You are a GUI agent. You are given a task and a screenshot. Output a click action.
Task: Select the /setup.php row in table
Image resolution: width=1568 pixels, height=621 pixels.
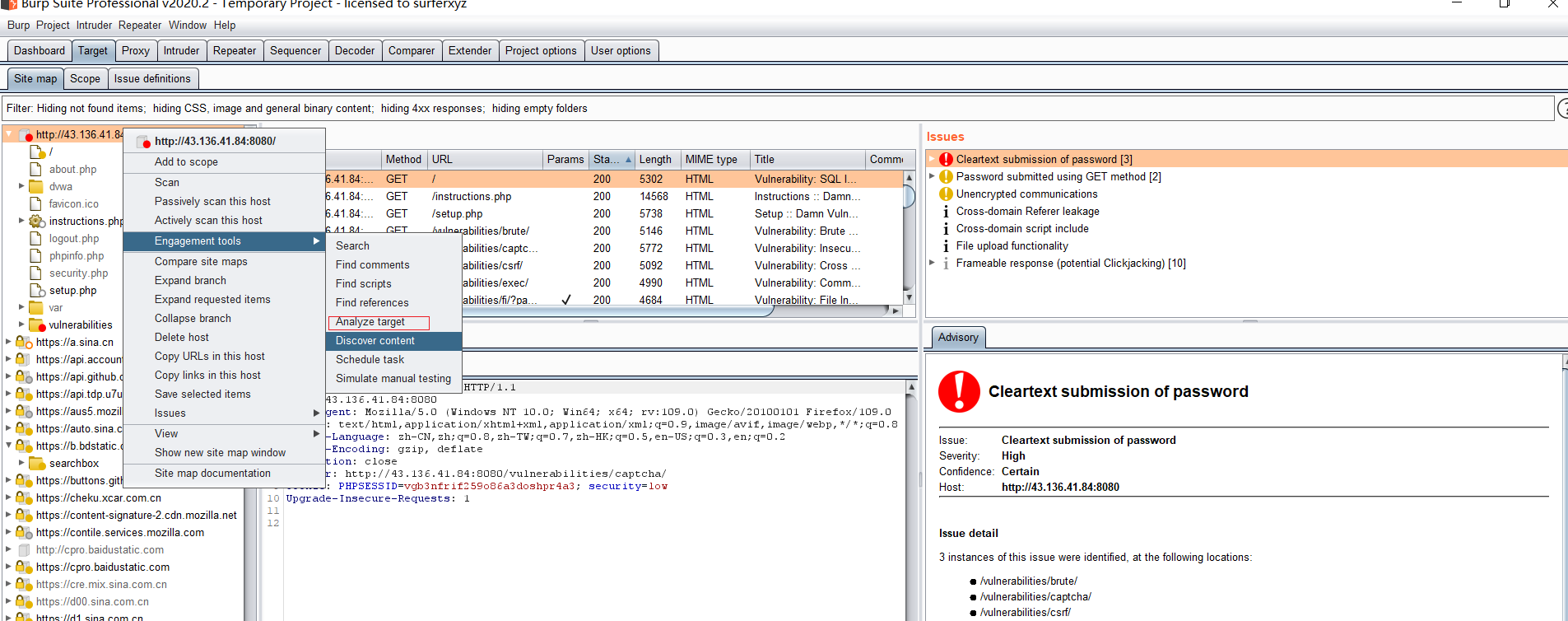click(613, 213)
